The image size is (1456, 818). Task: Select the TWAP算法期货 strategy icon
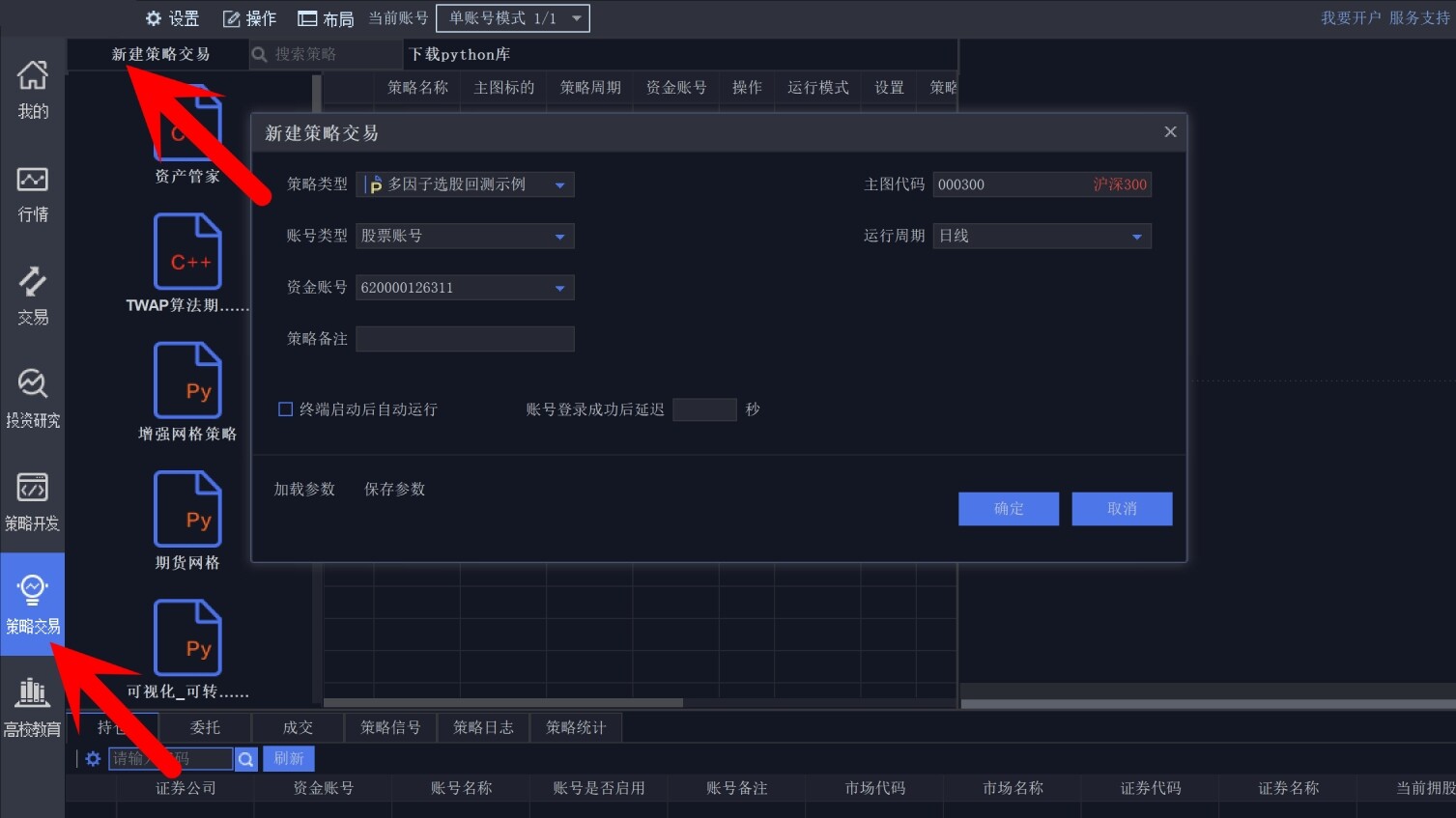point(186,251)
